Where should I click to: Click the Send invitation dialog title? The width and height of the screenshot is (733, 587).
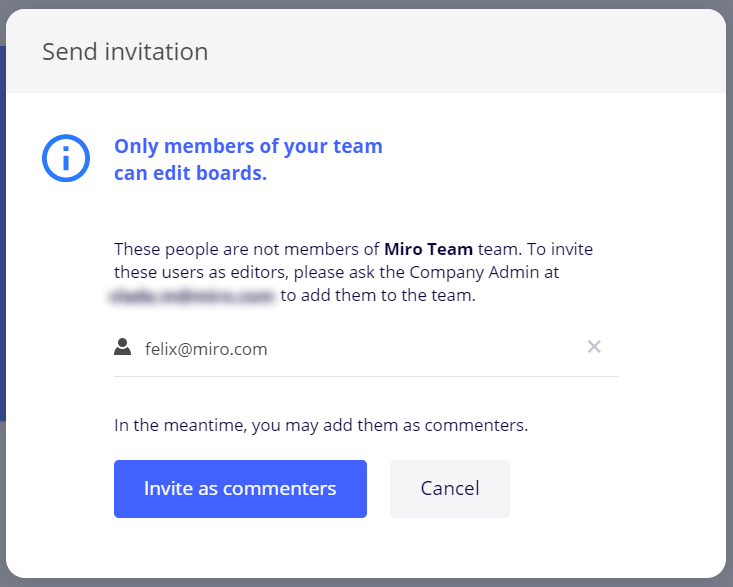(125, 52)
